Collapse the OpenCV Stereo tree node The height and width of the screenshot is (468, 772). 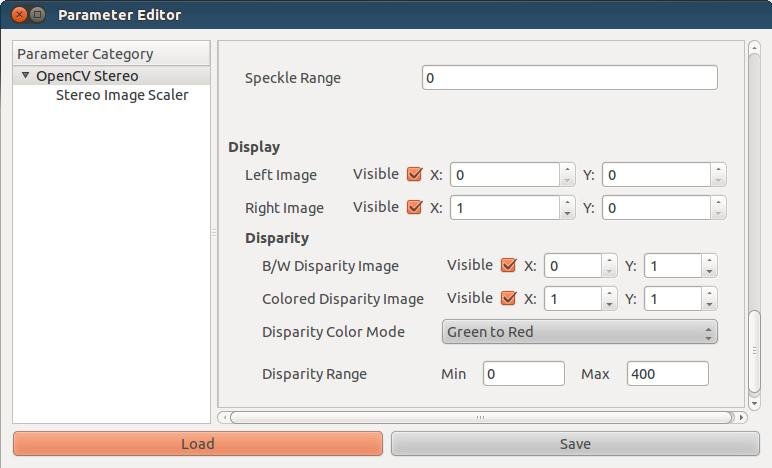[26, 76]
